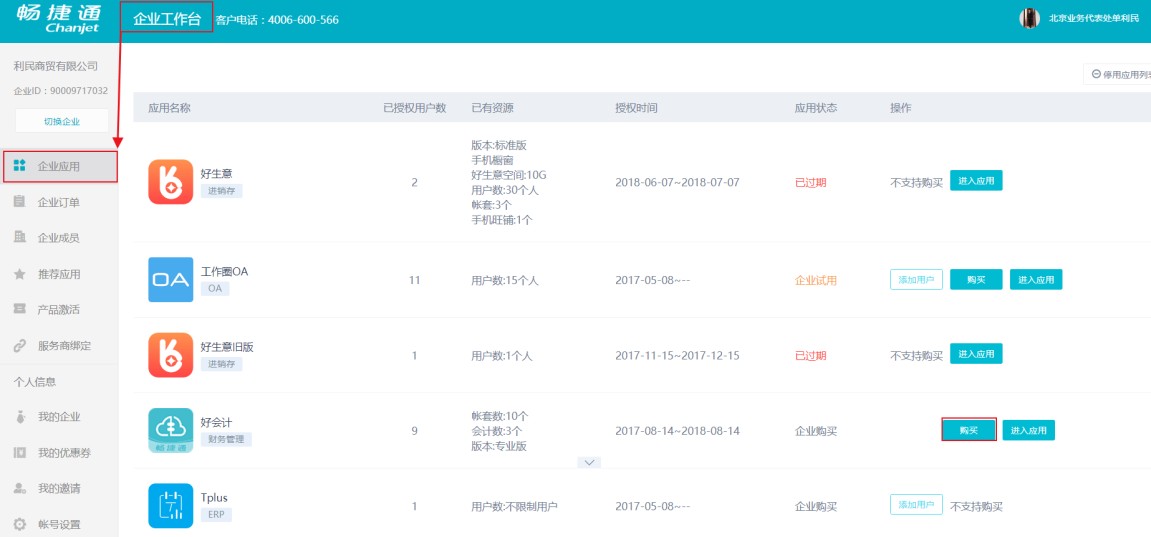Screen dimensions: 1151x537
Task: Click the 企业试用 status for 工作圈OA
Action: click(x=816, y=280)
